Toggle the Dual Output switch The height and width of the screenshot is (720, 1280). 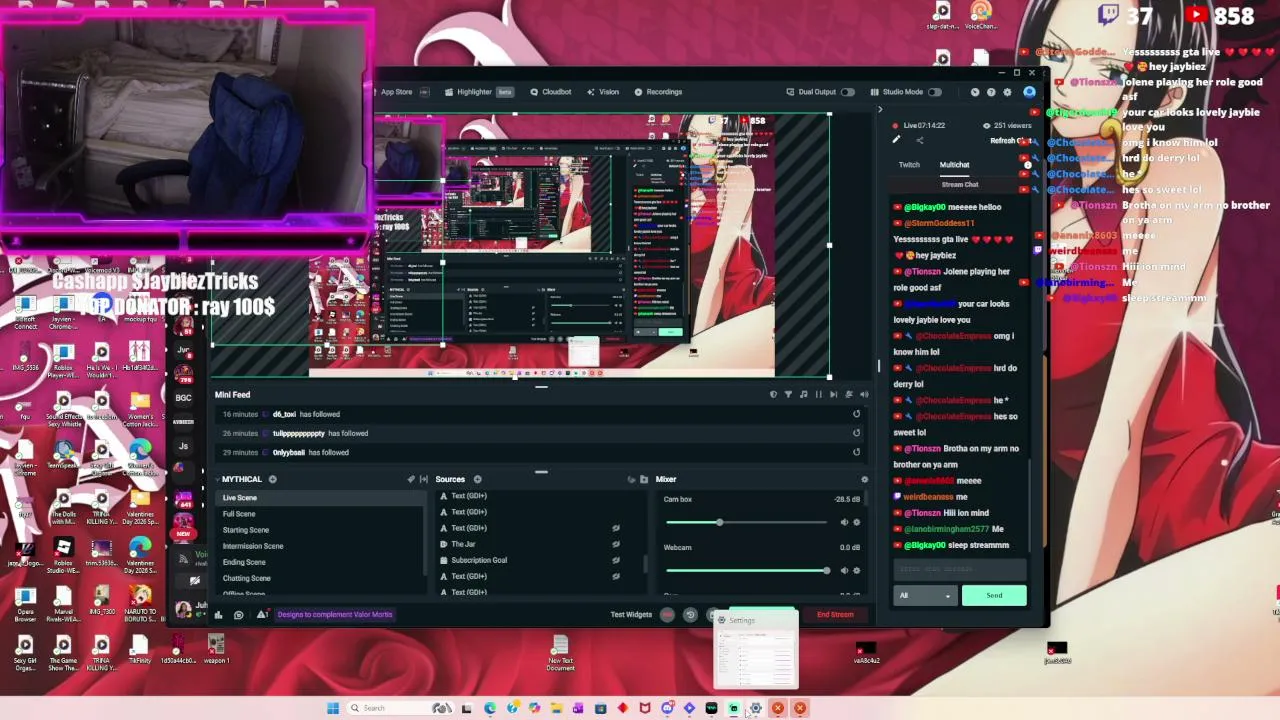pos(848,92)
